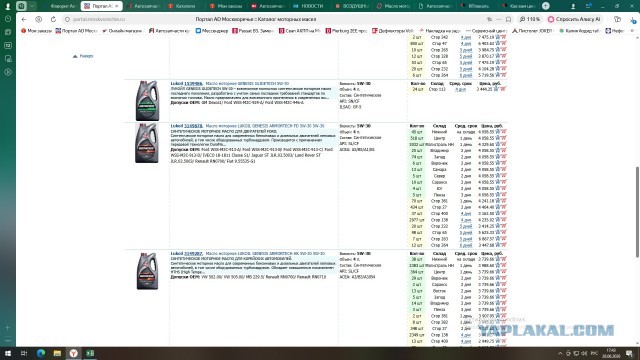Open Pierburg 2EE bookmark

click(346, 31)
